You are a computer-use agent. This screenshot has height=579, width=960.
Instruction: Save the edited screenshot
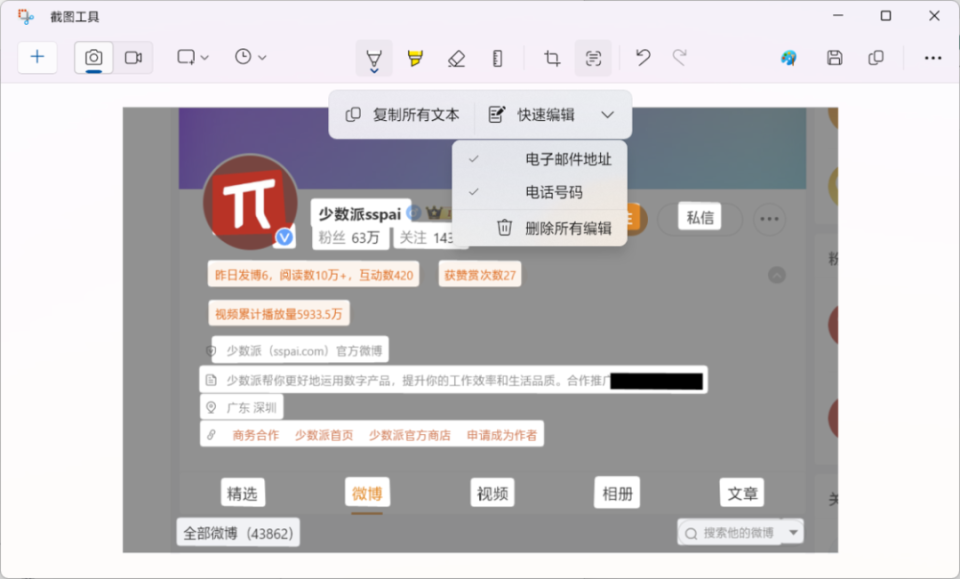tap(835, 57)
